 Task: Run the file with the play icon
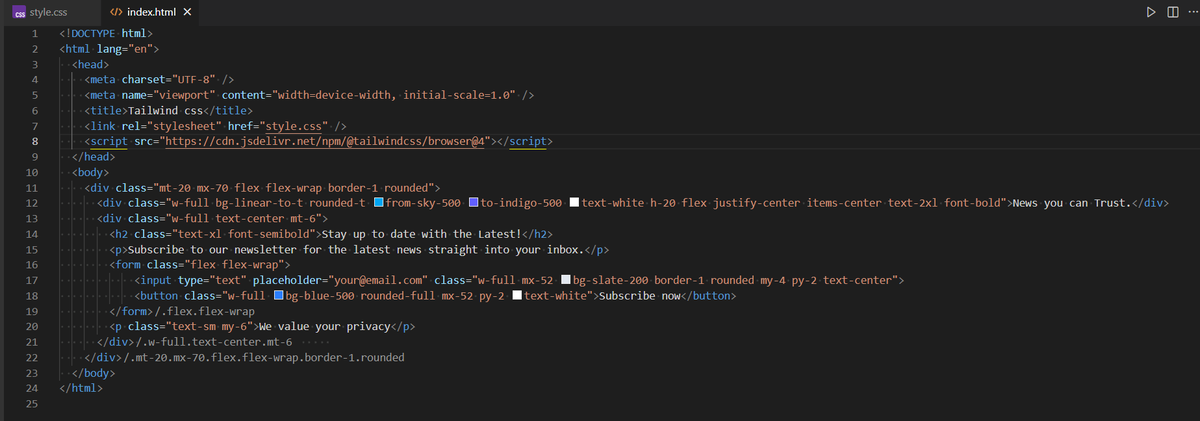coord(1151,12)
